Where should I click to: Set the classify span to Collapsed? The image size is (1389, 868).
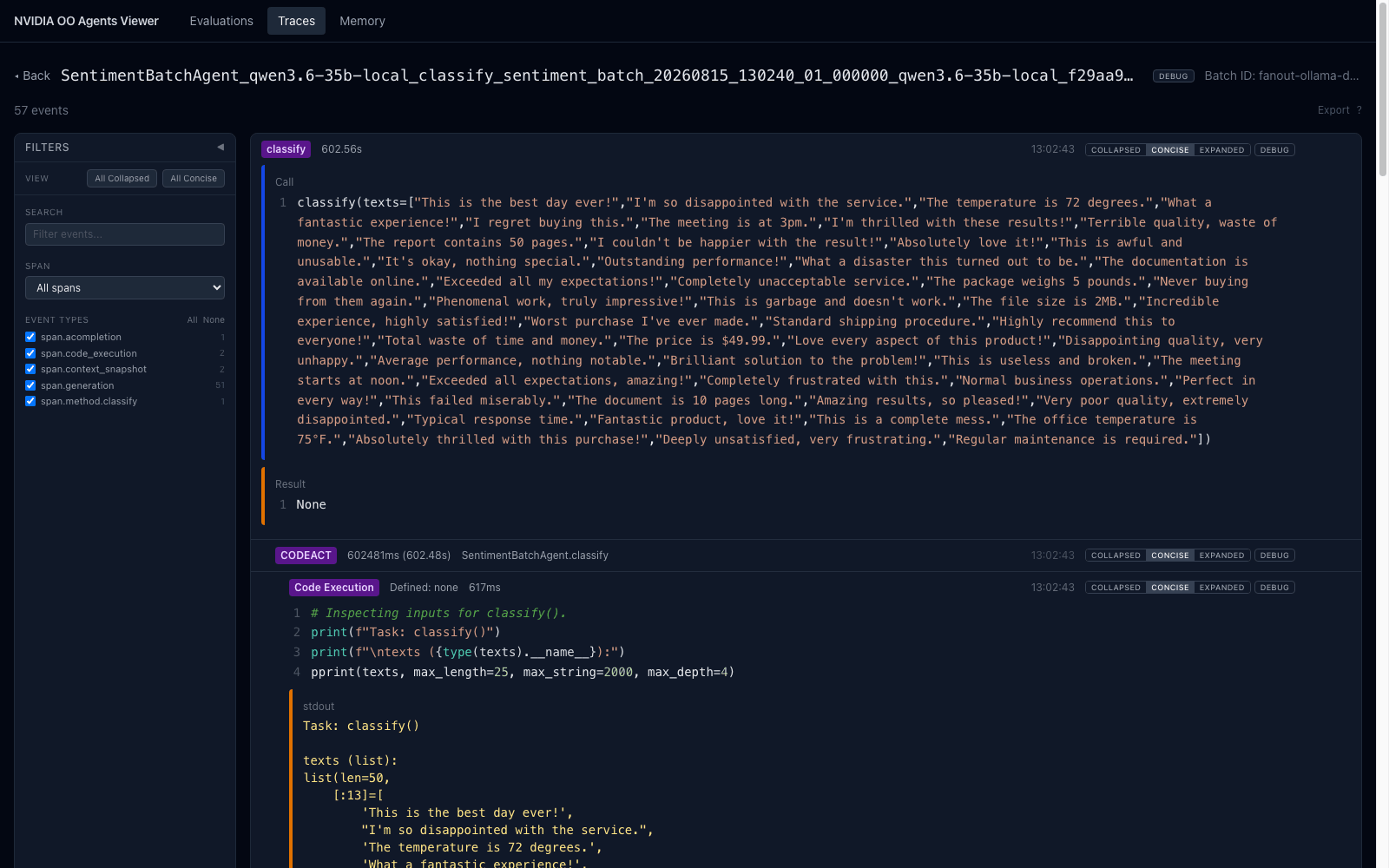click(x=1116, y=150)
